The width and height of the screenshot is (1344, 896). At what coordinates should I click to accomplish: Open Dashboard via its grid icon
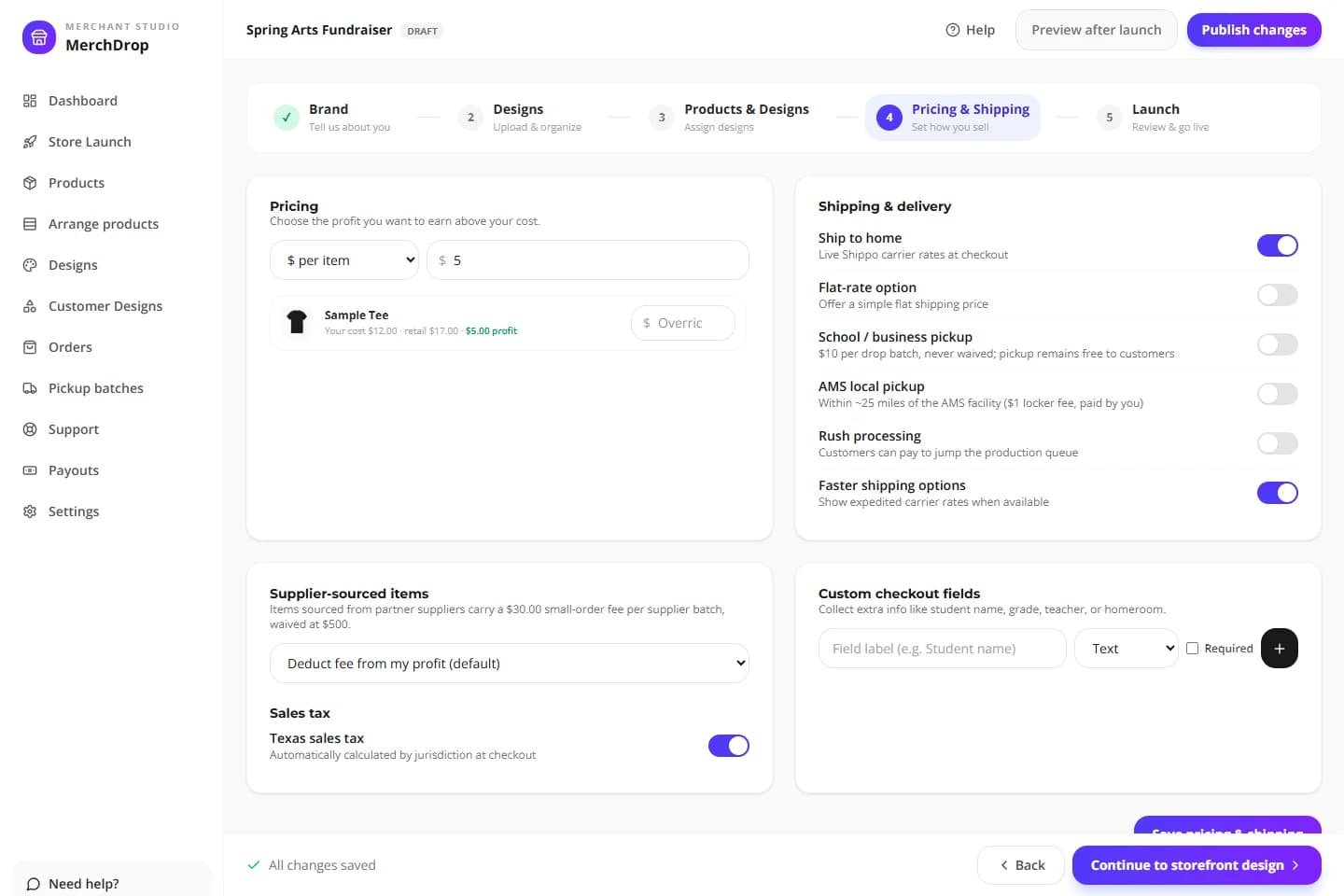pos(30,101)
